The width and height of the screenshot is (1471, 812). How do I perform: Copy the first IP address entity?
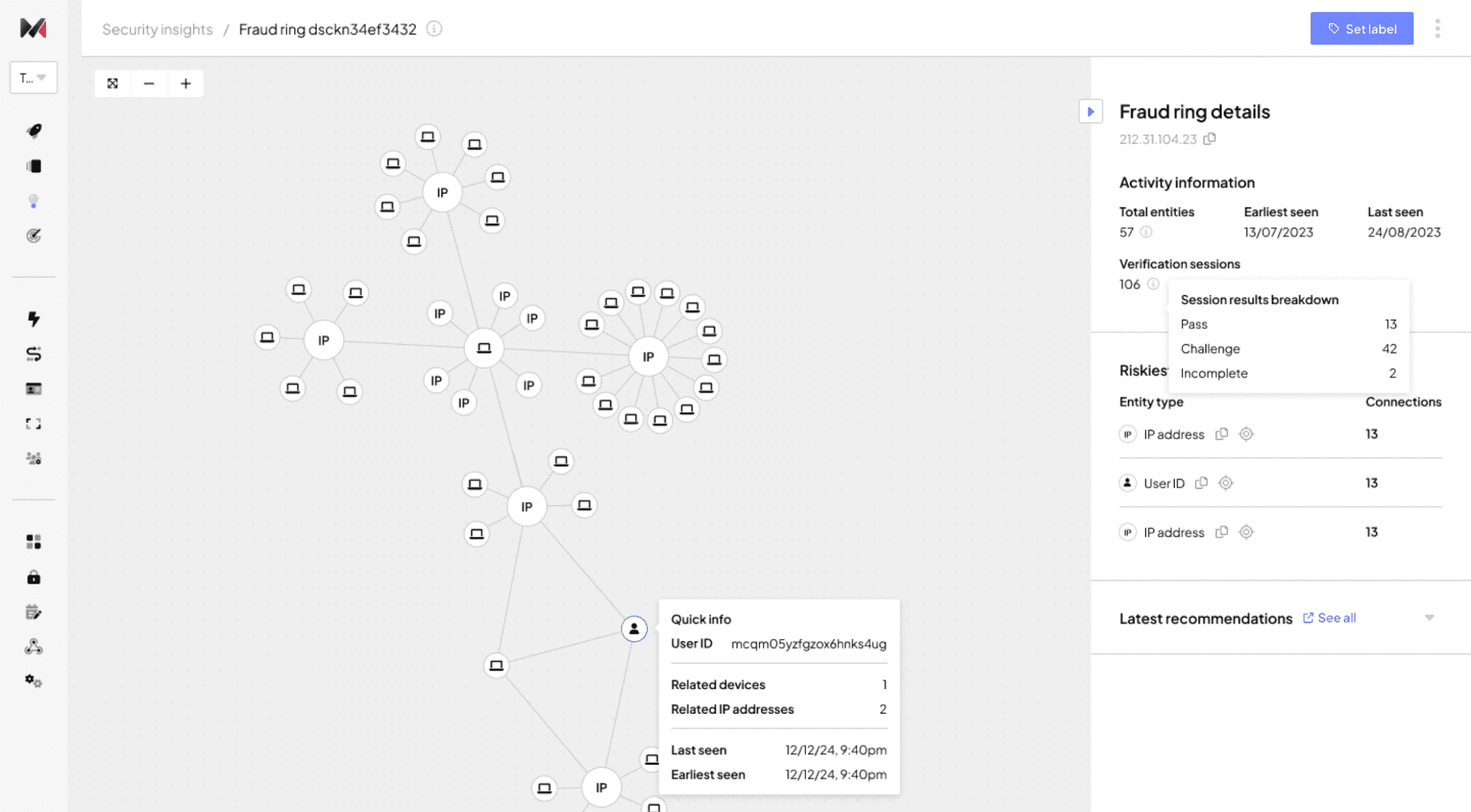(1221, 434)
